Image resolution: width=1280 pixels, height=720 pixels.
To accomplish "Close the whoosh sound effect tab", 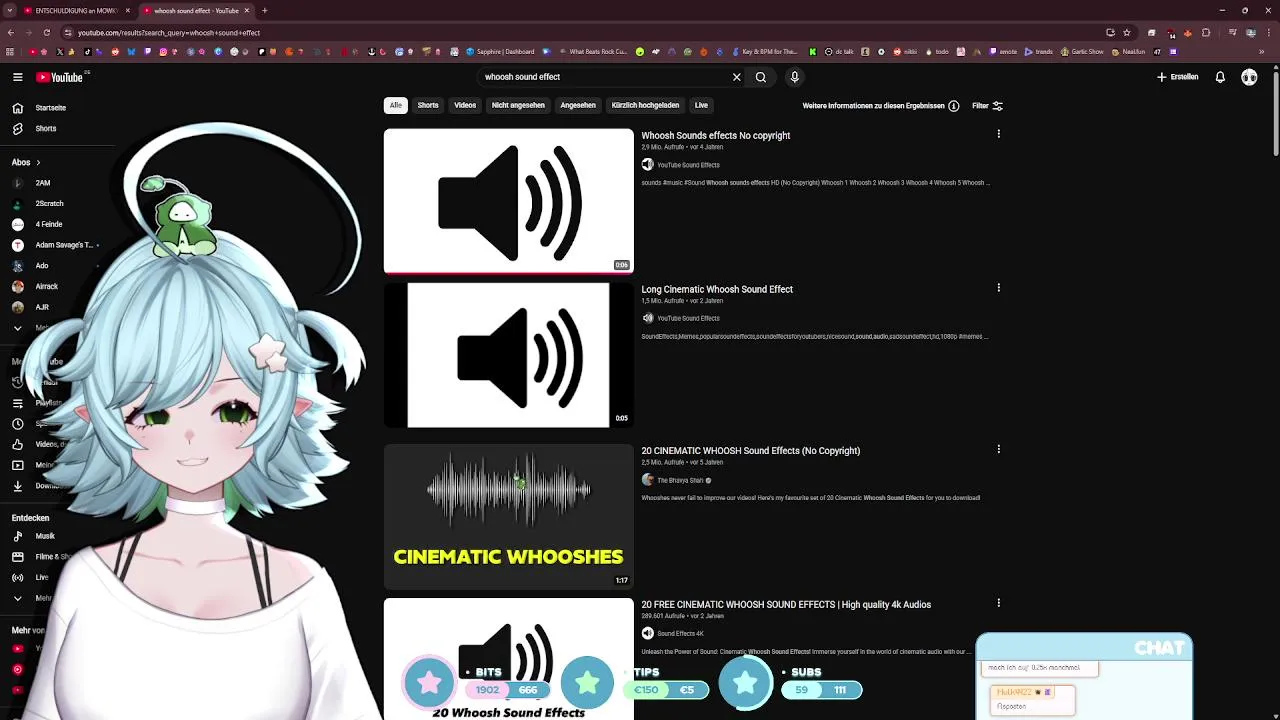I will point(248,11).
